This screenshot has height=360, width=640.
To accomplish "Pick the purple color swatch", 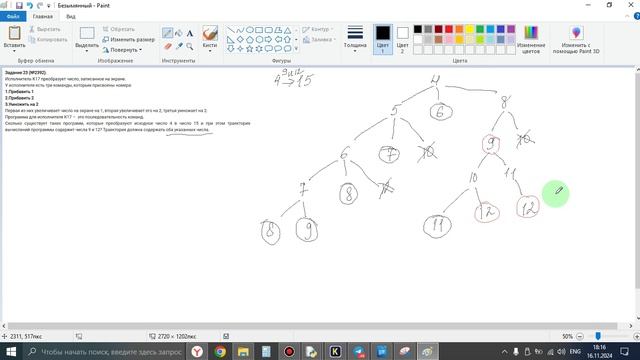I will click(511, 29).
